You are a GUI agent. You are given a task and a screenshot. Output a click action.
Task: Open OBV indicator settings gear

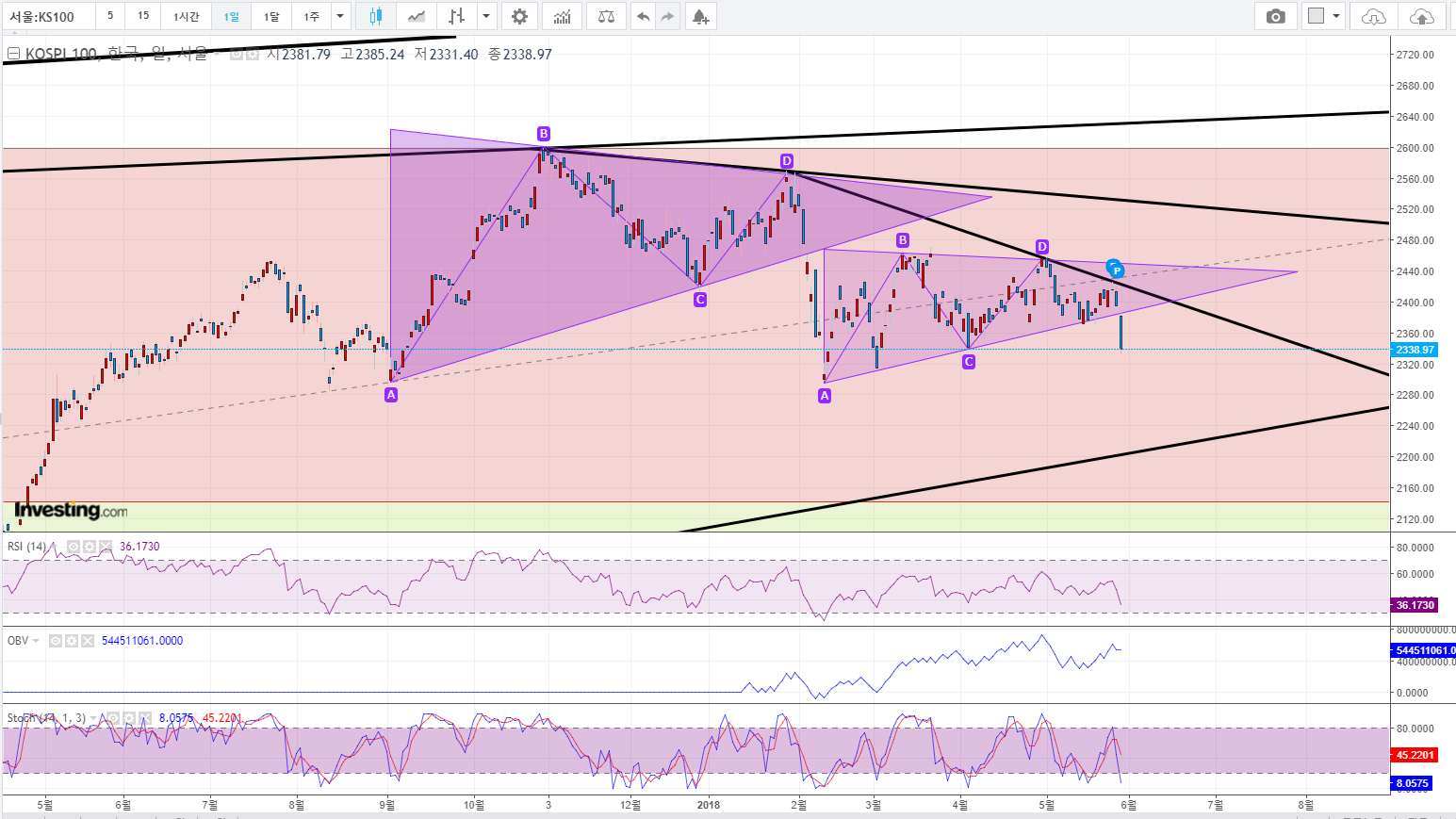point(72,641)
